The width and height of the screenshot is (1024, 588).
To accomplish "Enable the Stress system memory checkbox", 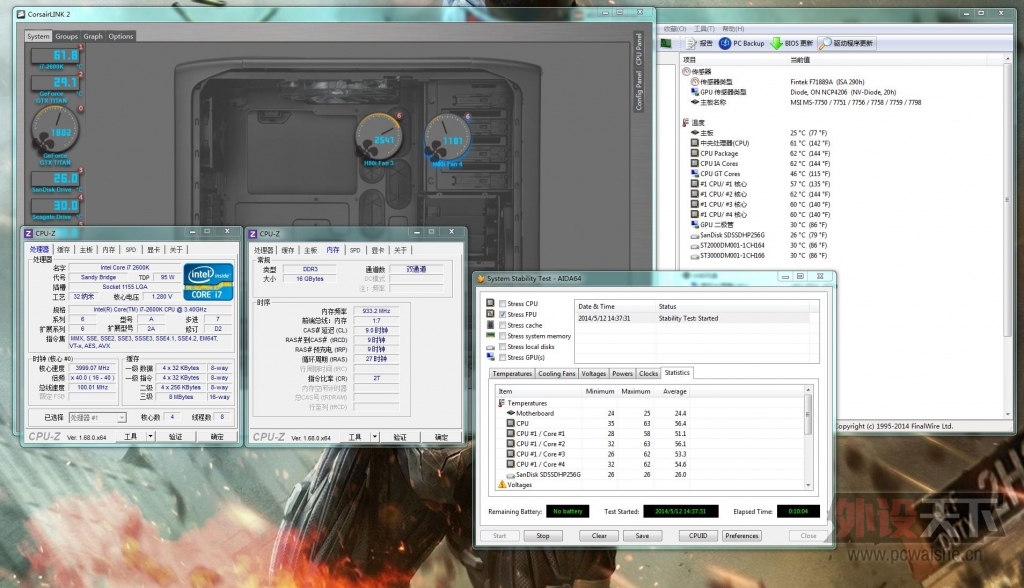I will pyautogui.click(x=503, y=336).
